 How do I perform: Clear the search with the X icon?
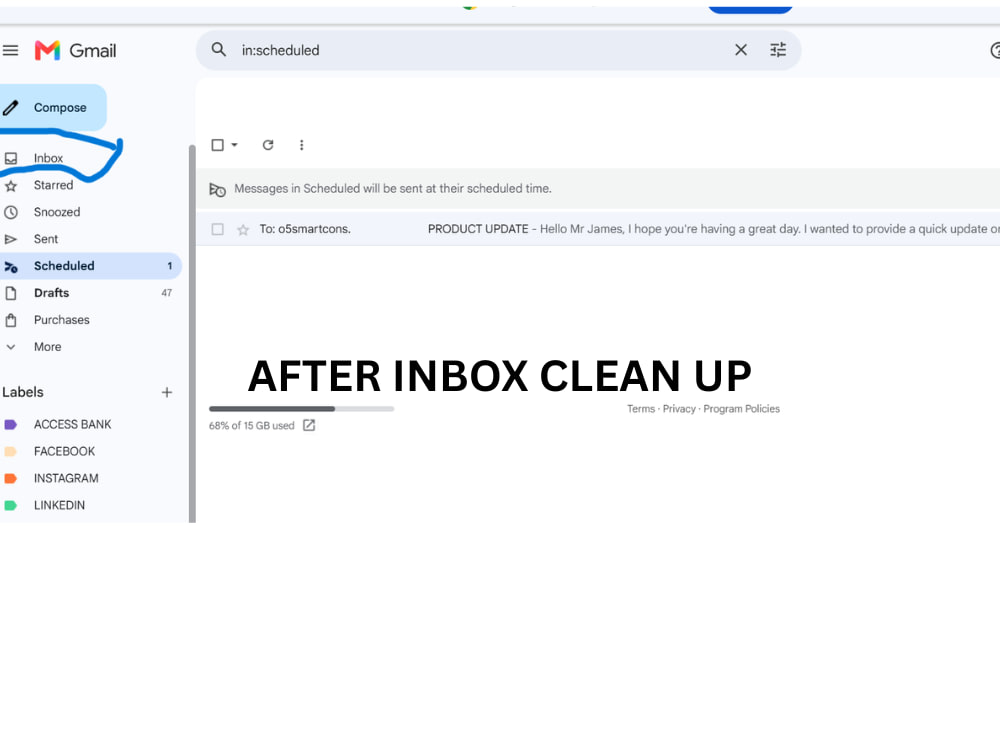(740, 50)
